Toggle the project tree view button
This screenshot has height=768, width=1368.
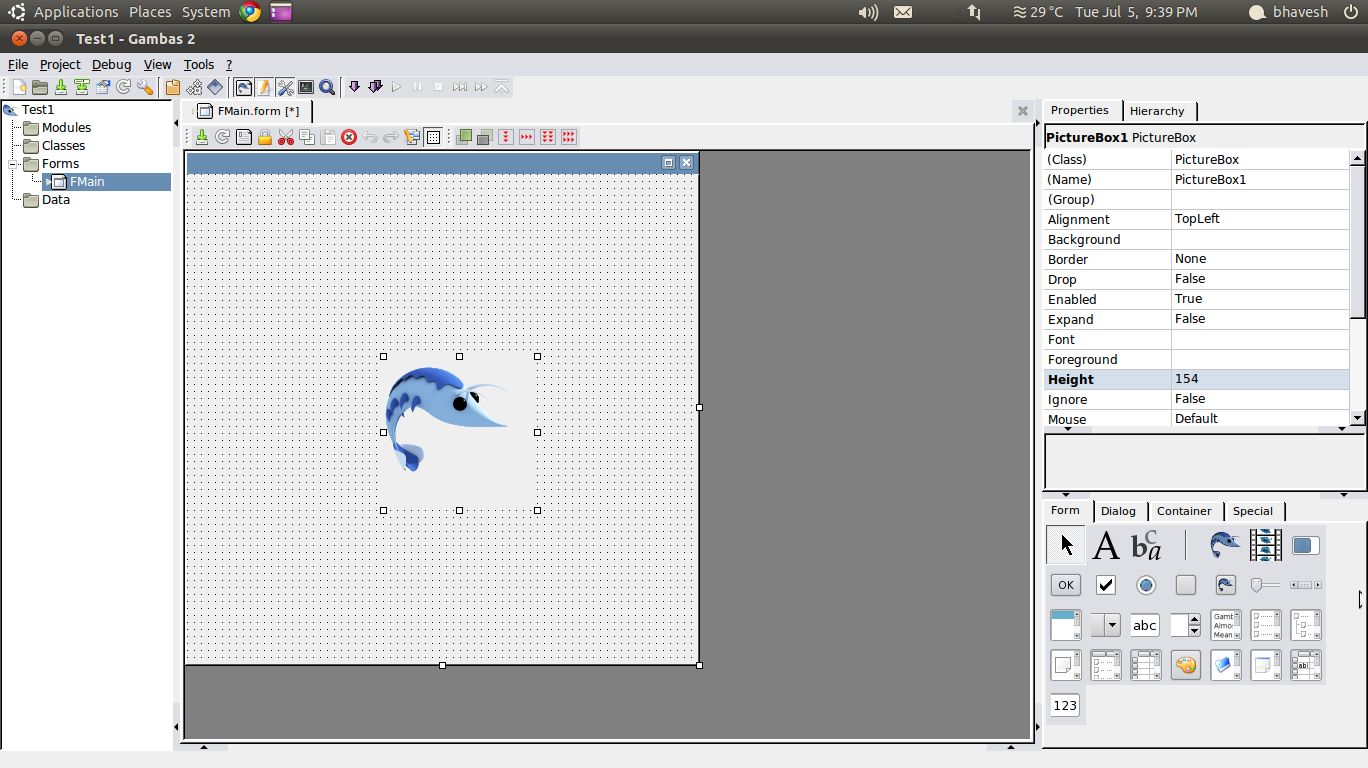(x=243, y=87)
